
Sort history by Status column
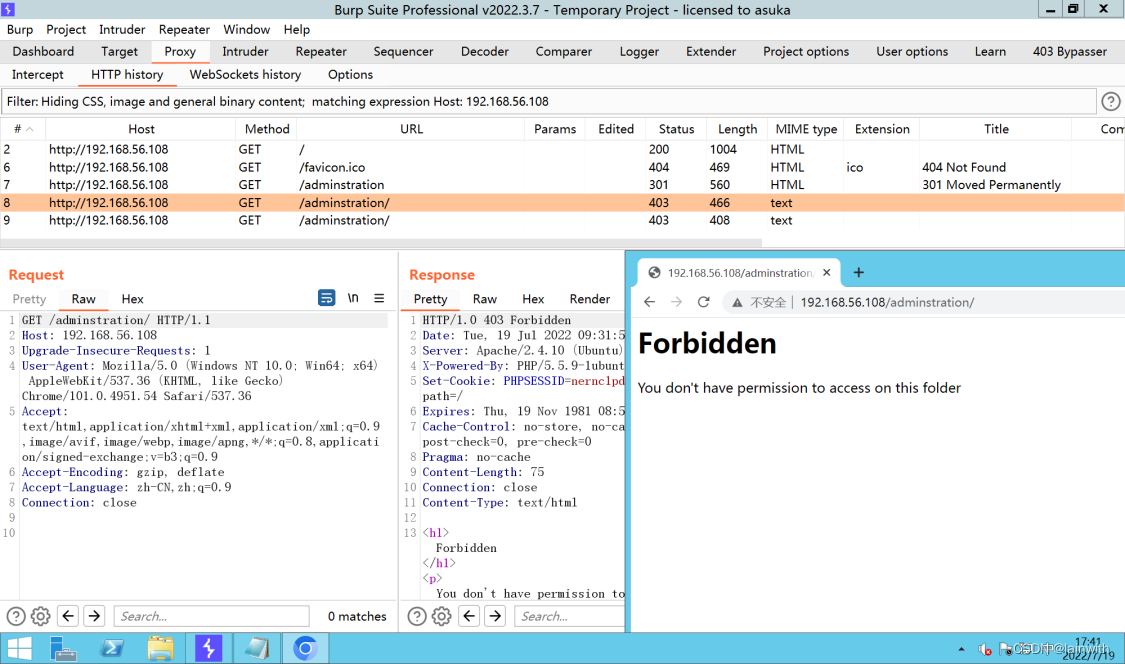[676, 129]
